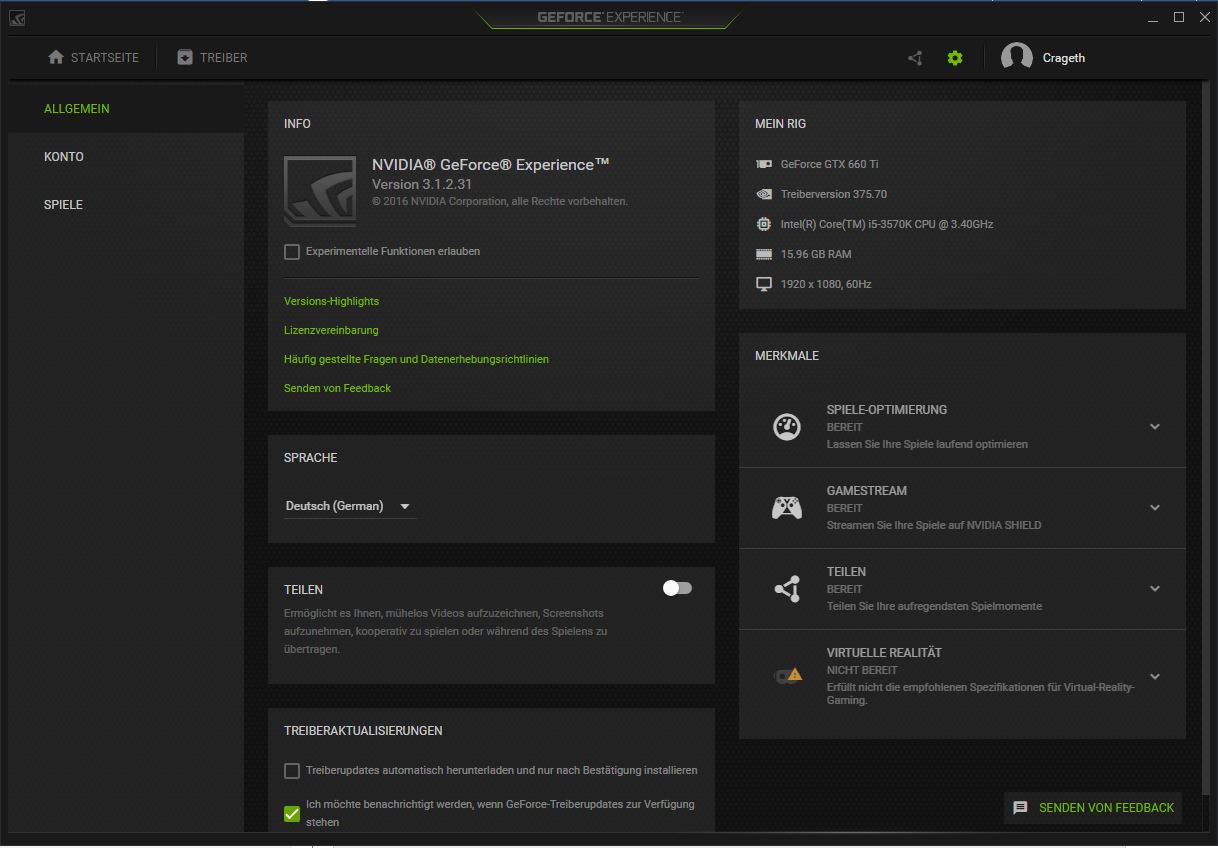Image resolution: width=1218 pixels, height=848 pixels.
Task: Click the NVIDIA icon beside Treiberversion
Action: pos(764,194)
